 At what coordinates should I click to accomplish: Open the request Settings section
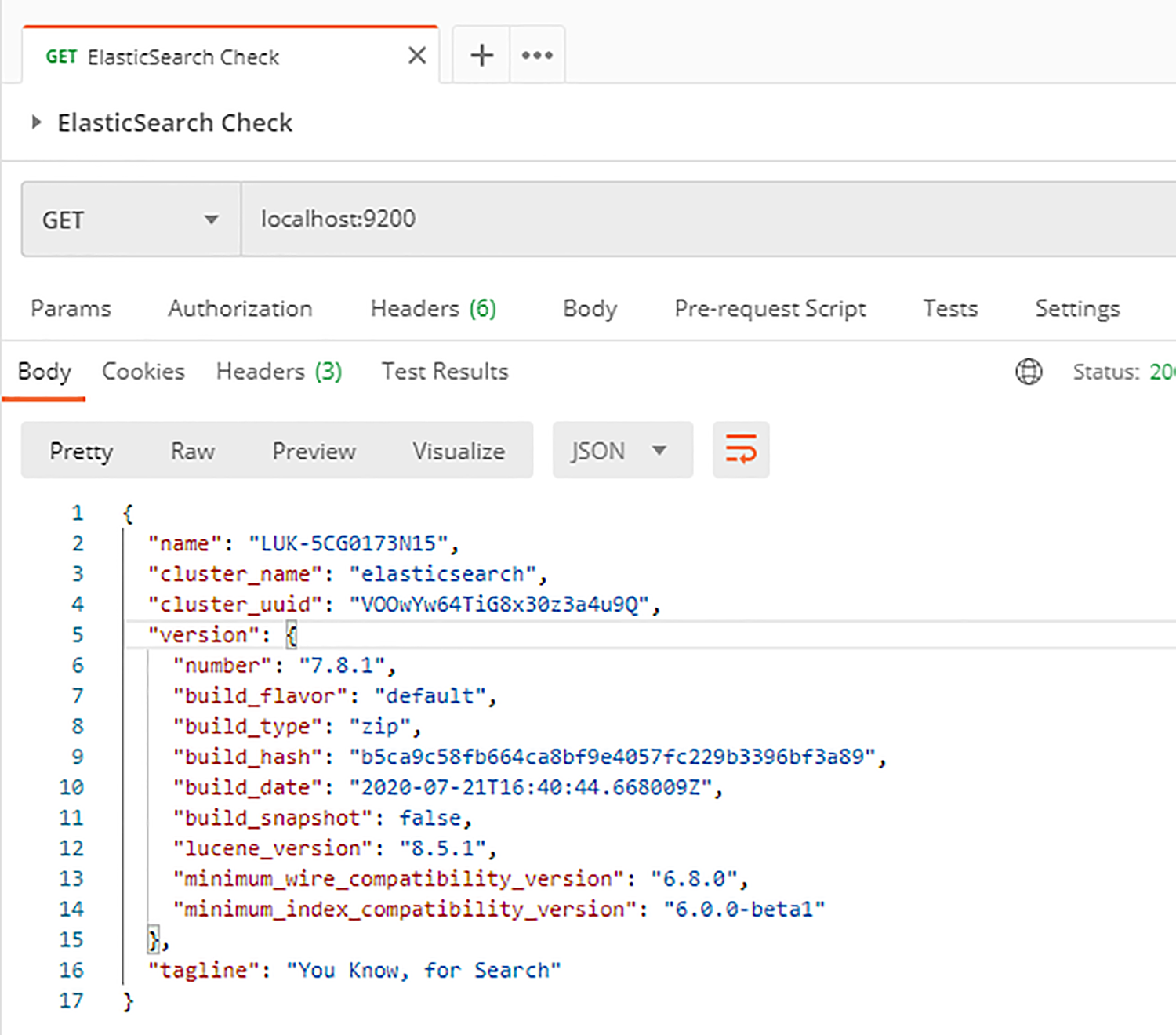[x=1077, y=308]
